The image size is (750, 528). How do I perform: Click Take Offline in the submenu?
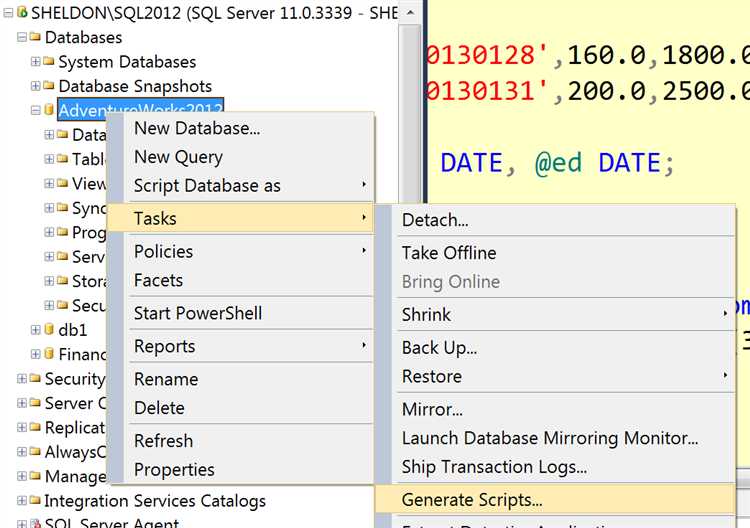(449, 253)
